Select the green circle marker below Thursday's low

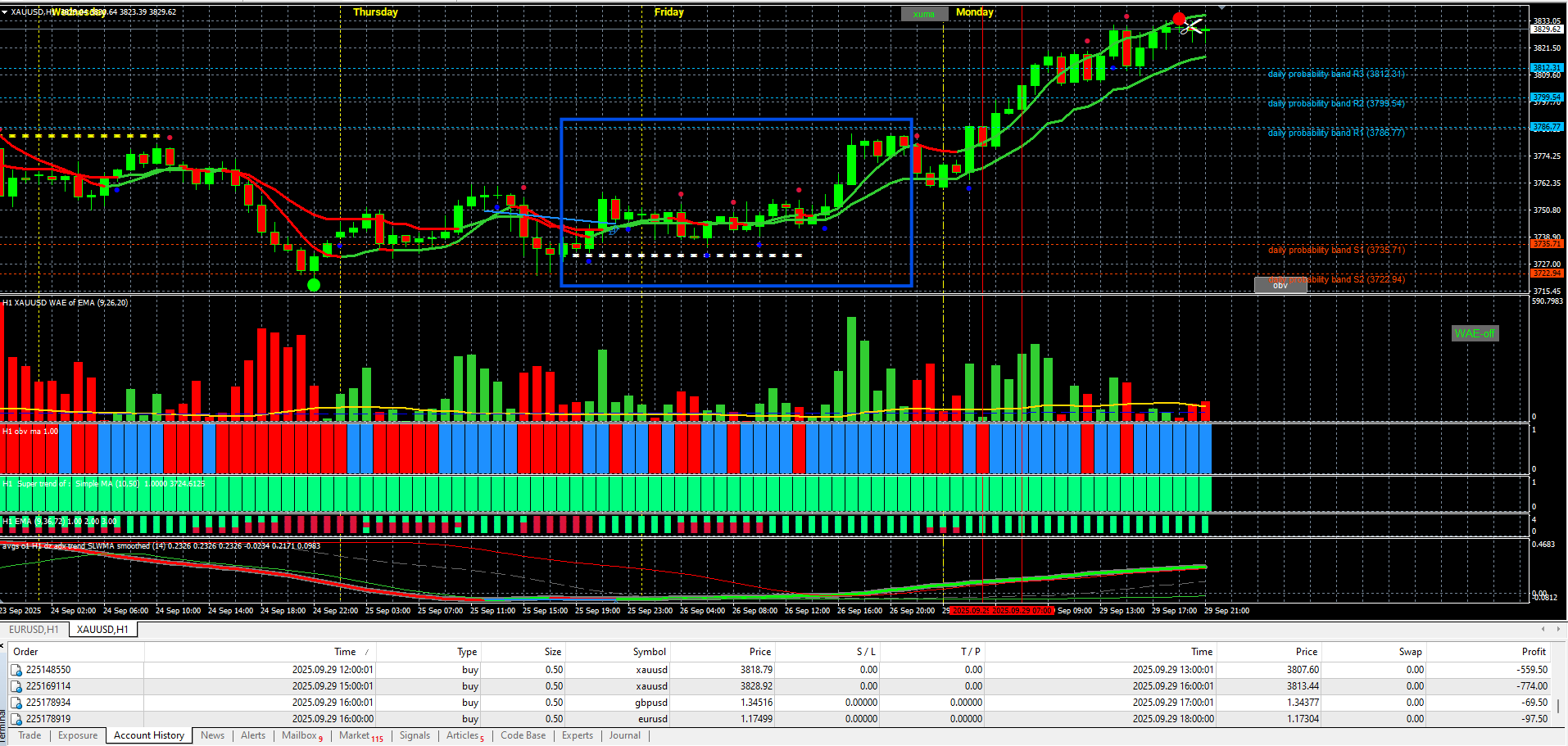click(313, 285)
